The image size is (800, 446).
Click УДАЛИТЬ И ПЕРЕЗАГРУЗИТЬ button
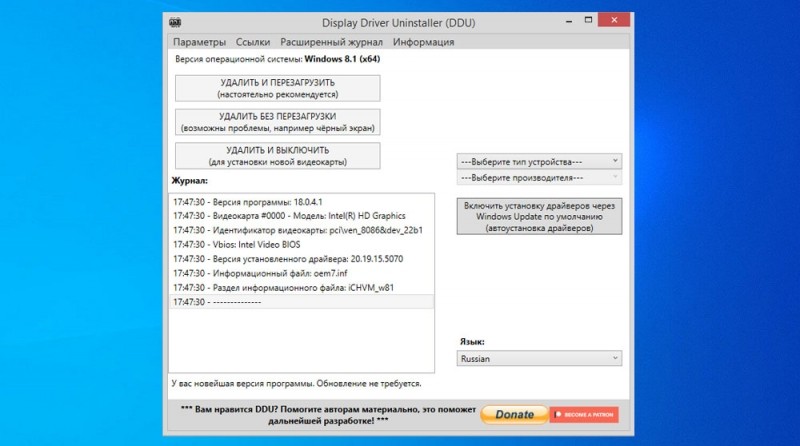(278, 88)
